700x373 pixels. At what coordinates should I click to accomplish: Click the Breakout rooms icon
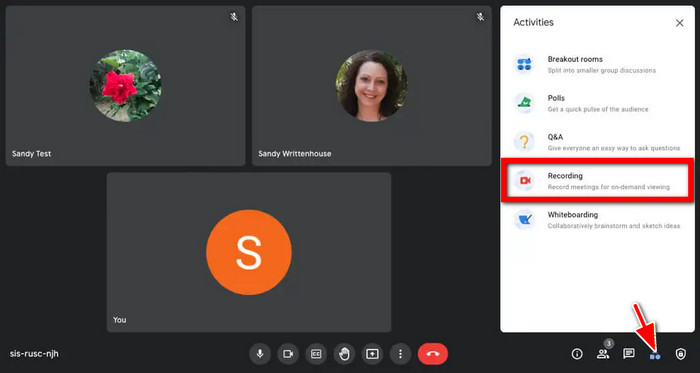[524, 64]
